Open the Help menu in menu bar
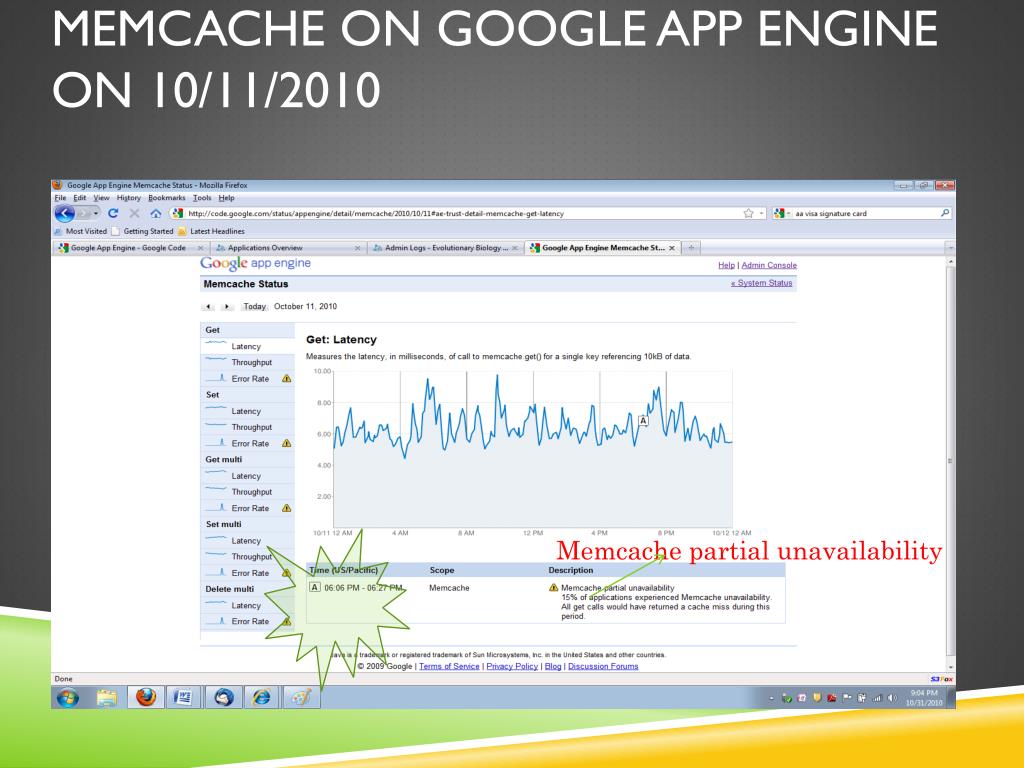 tap(226, 198)
